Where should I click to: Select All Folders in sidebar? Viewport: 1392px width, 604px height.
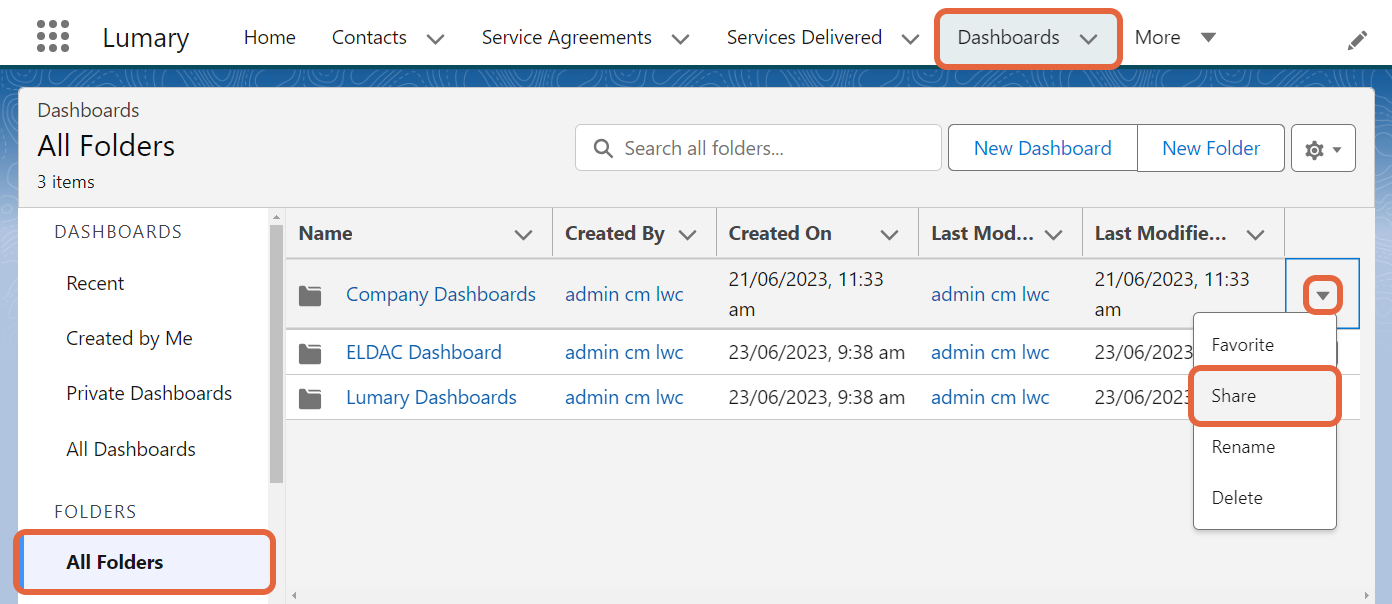point(145,562)
